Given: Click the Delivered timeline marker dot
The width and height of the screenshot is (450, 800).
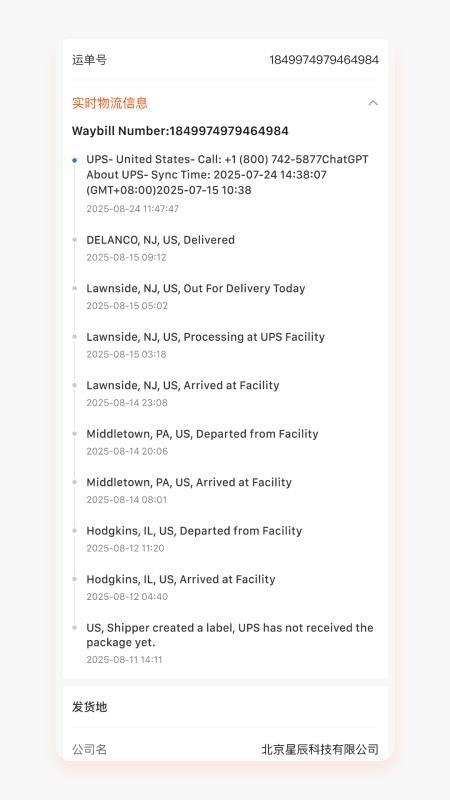Looking at the screenshot, I should click(74, 240).
